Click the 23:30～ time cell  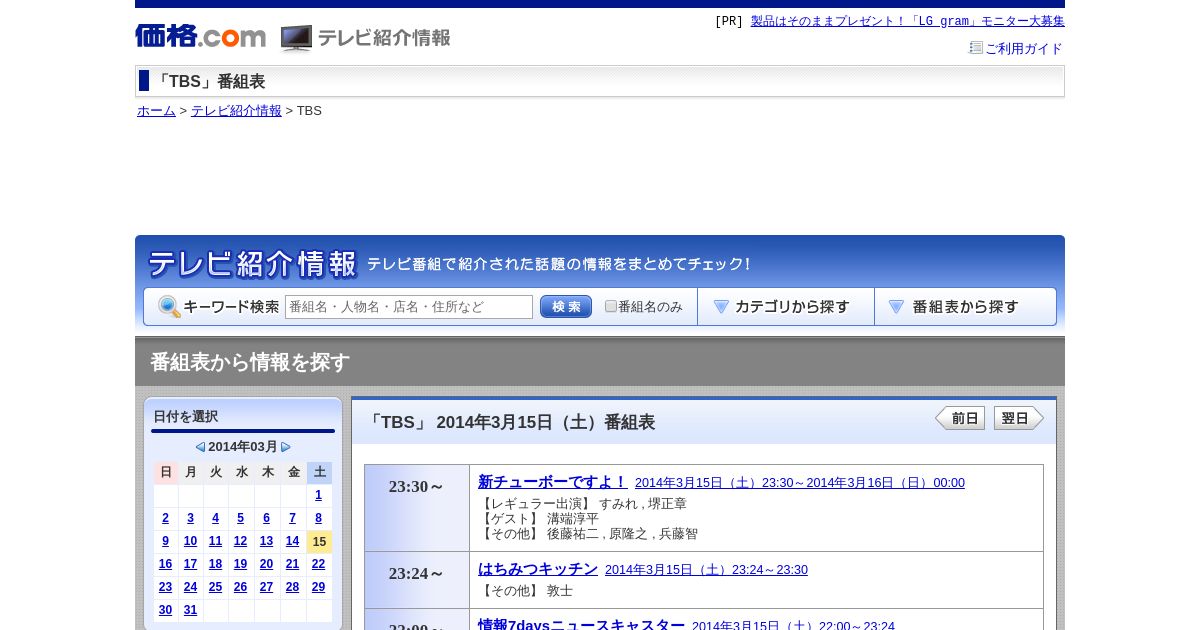(x=417, y=508)
